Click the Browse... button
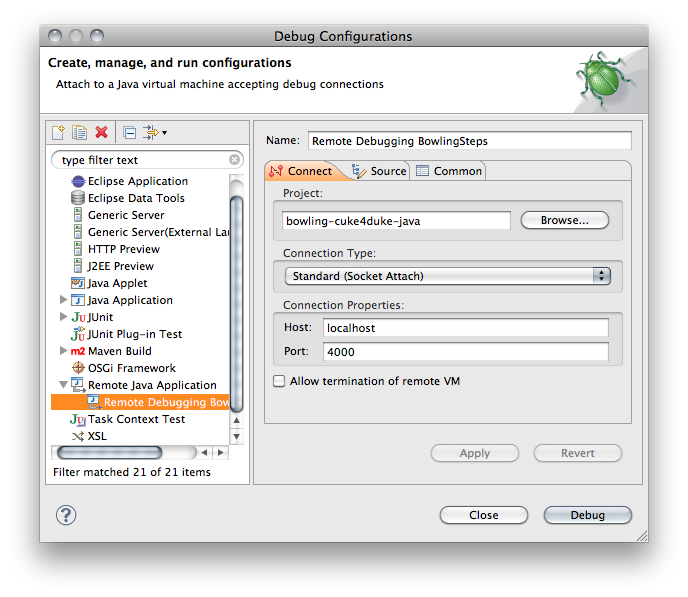Image resolution: width=688 pixels, height=597 pixels. coord(565,220)
